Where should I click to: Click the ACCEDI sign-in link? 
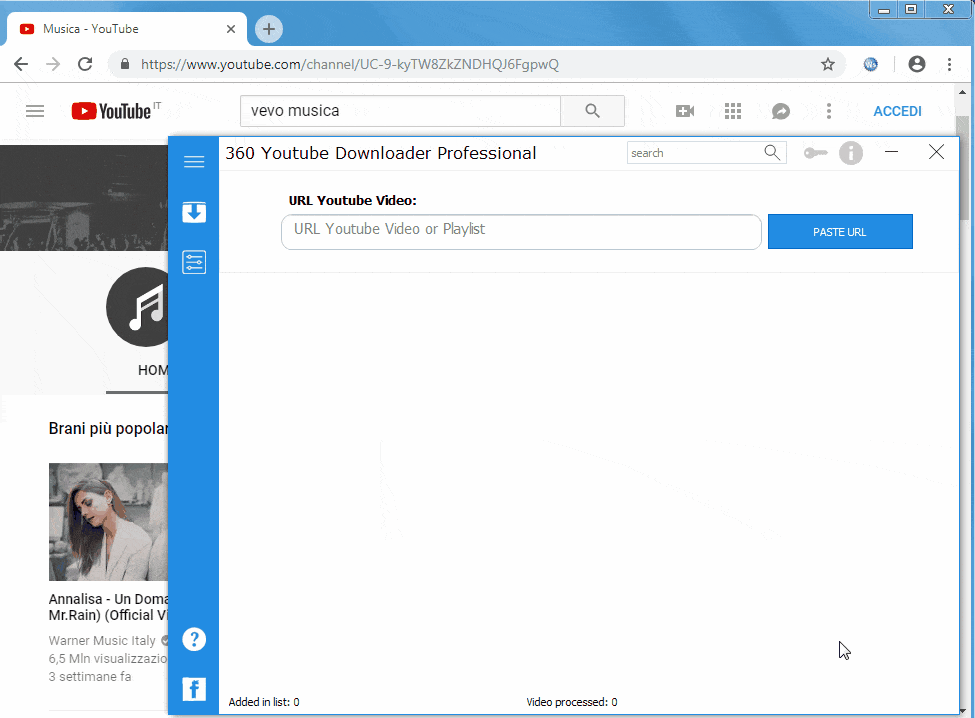(x=897, y=111)
